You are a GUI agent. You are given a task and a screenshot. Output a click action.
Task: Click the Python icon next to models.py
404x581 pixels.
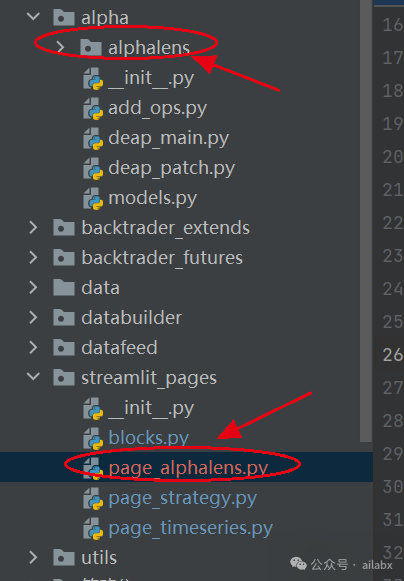click(x=93, y=199)
